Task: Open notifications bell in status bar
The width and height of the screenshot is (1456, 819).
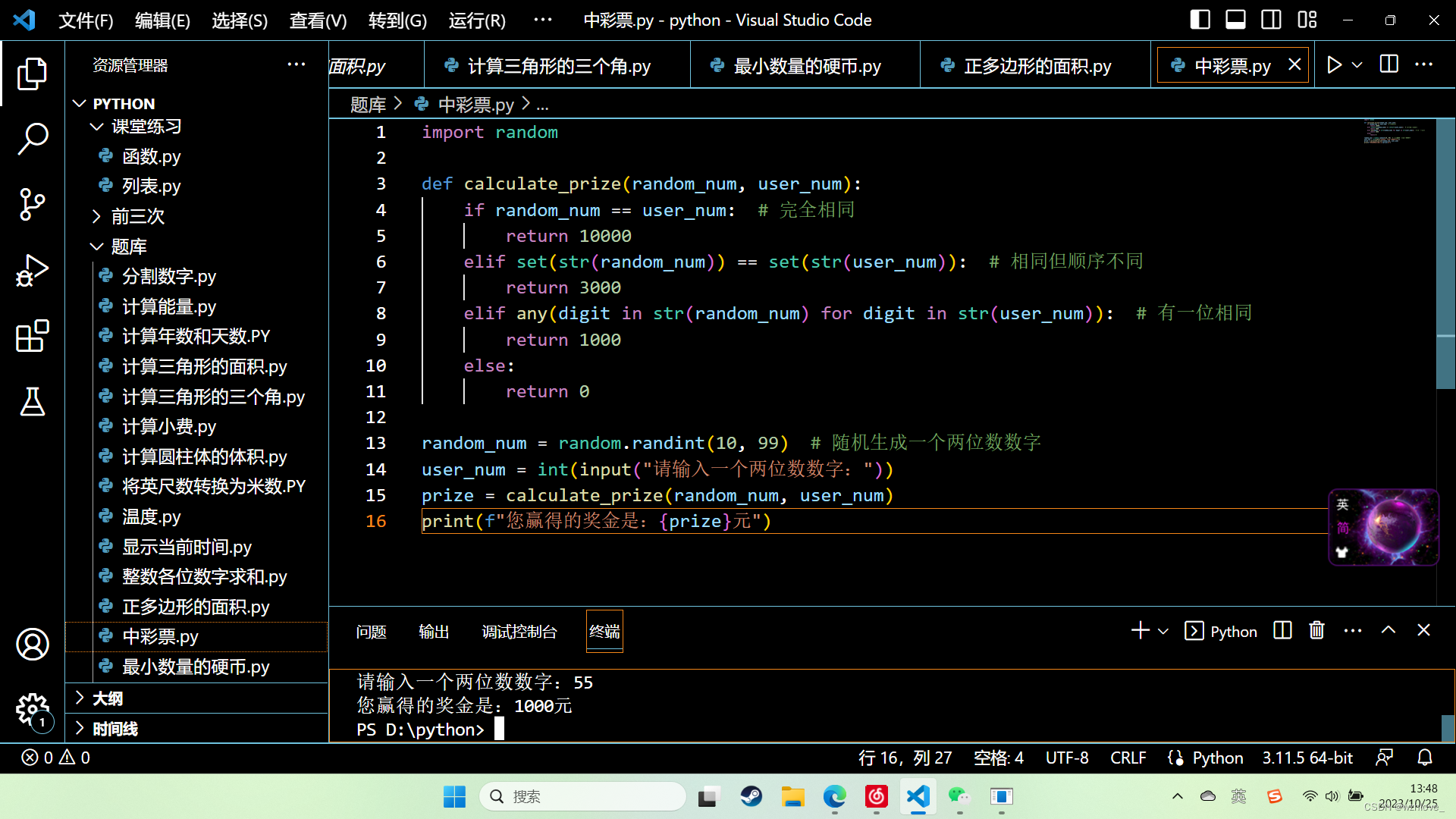Action: coord(1425,758)
